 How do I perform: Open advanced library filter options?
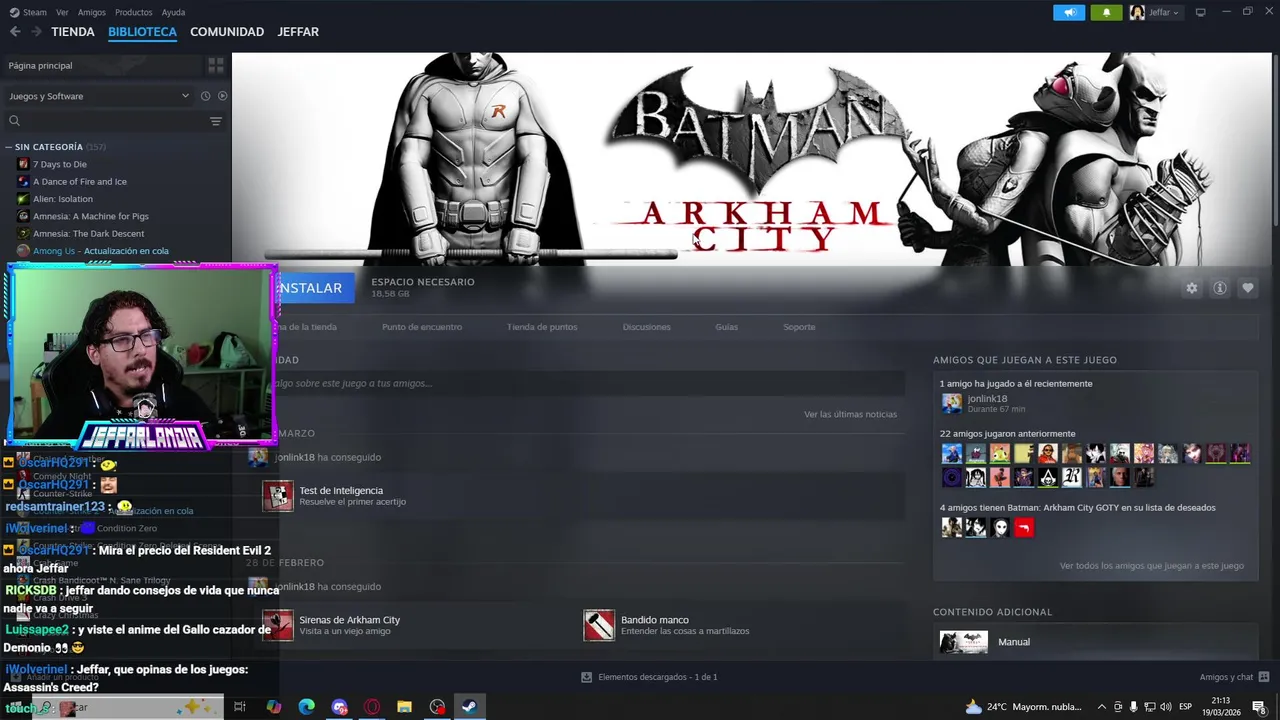[x=216, y=121]
